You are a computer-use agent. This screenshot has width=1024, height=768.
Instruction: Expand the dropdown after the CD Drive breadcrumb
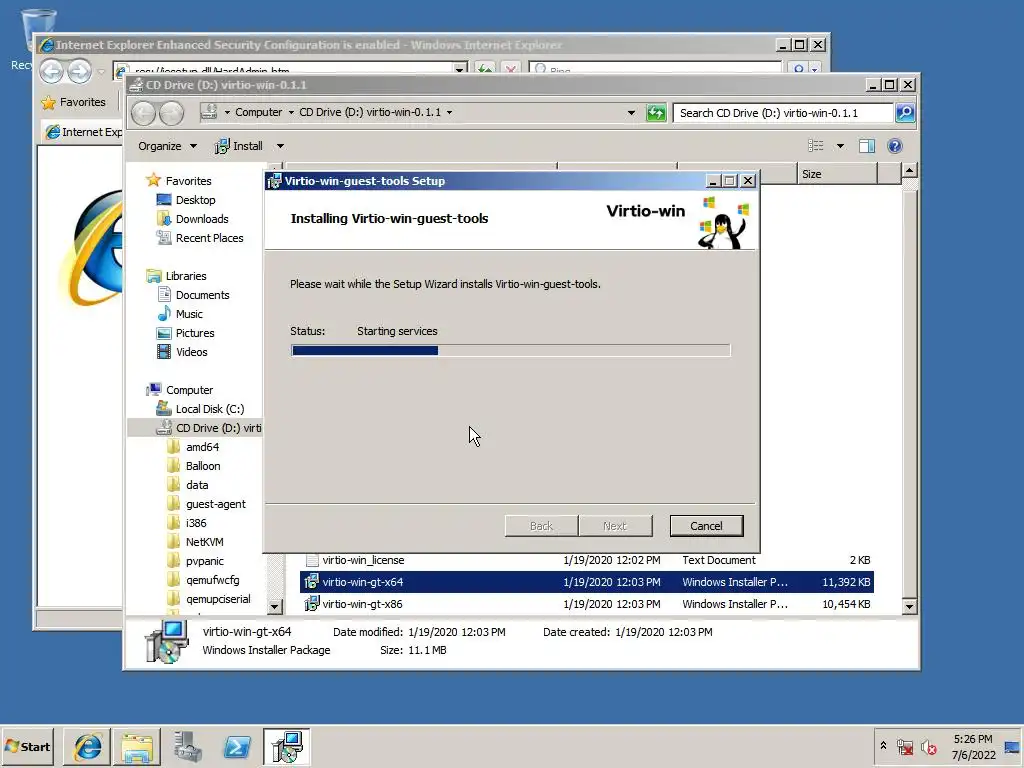click(x=449, y=112)
